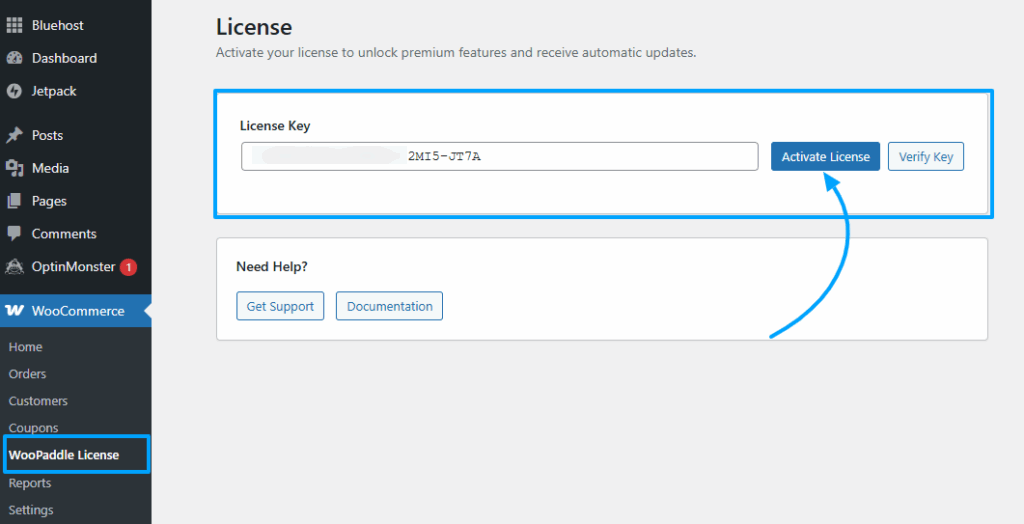Open the OptinMonster menu
Screen dimensions: 1024x524
coord(76,267)
